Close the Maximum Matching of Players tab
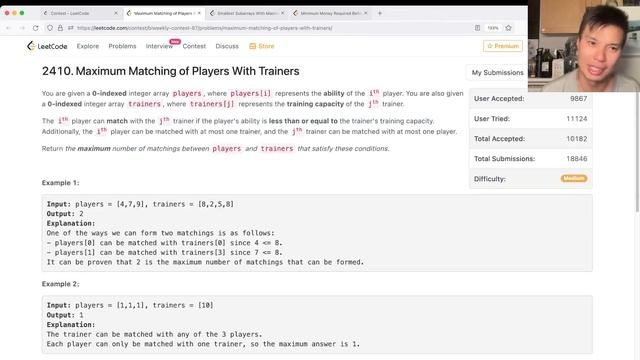 tap(199, 13)
